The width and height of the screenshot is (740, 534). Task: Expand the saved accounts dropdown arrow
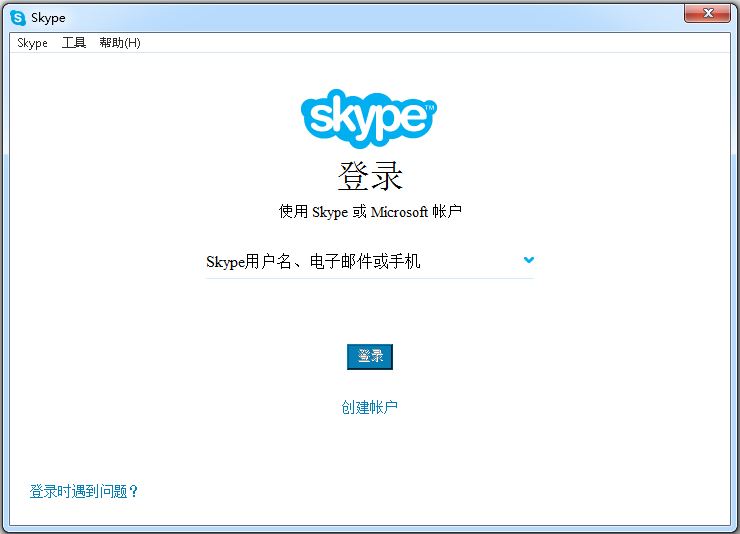529,259
